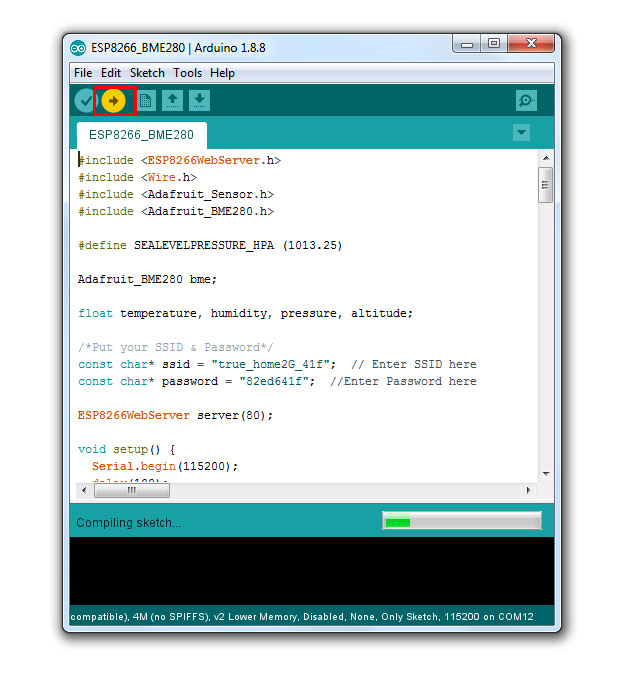Click the board info status bar text

tap(301, 616)
